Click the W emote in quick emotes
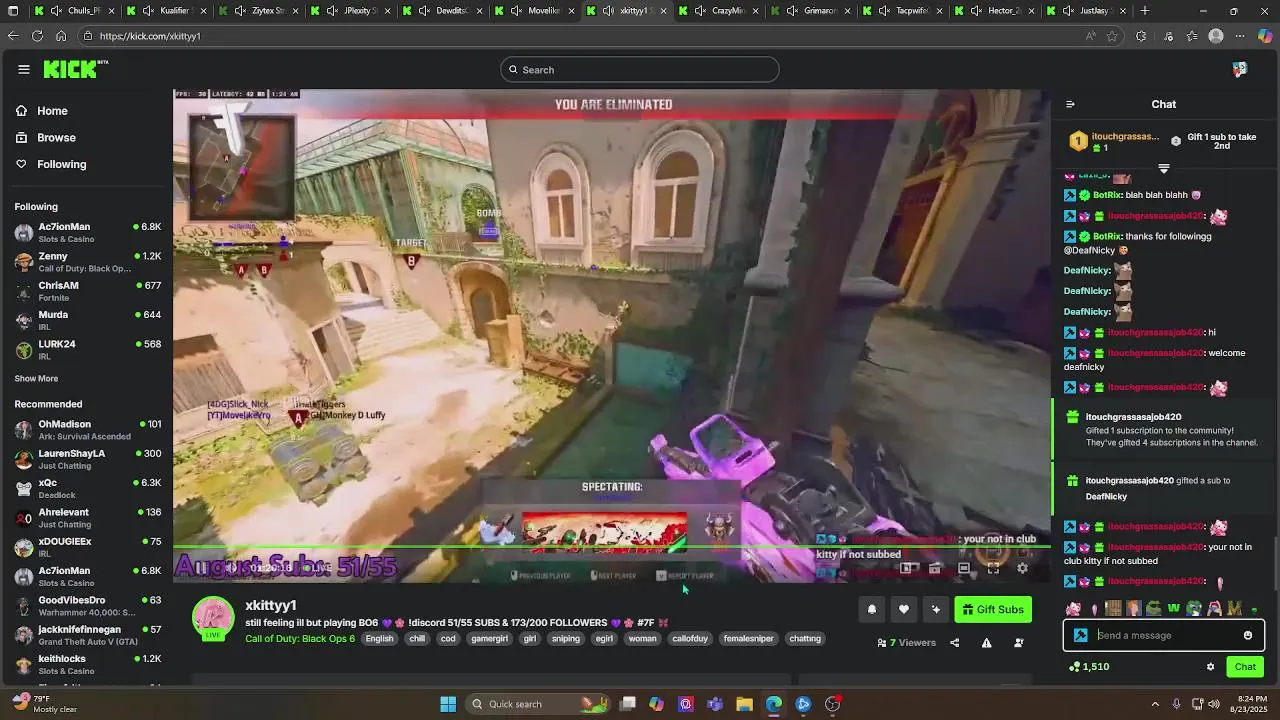This screenshot has height=720, width=1280. (x=1174, y=608)
